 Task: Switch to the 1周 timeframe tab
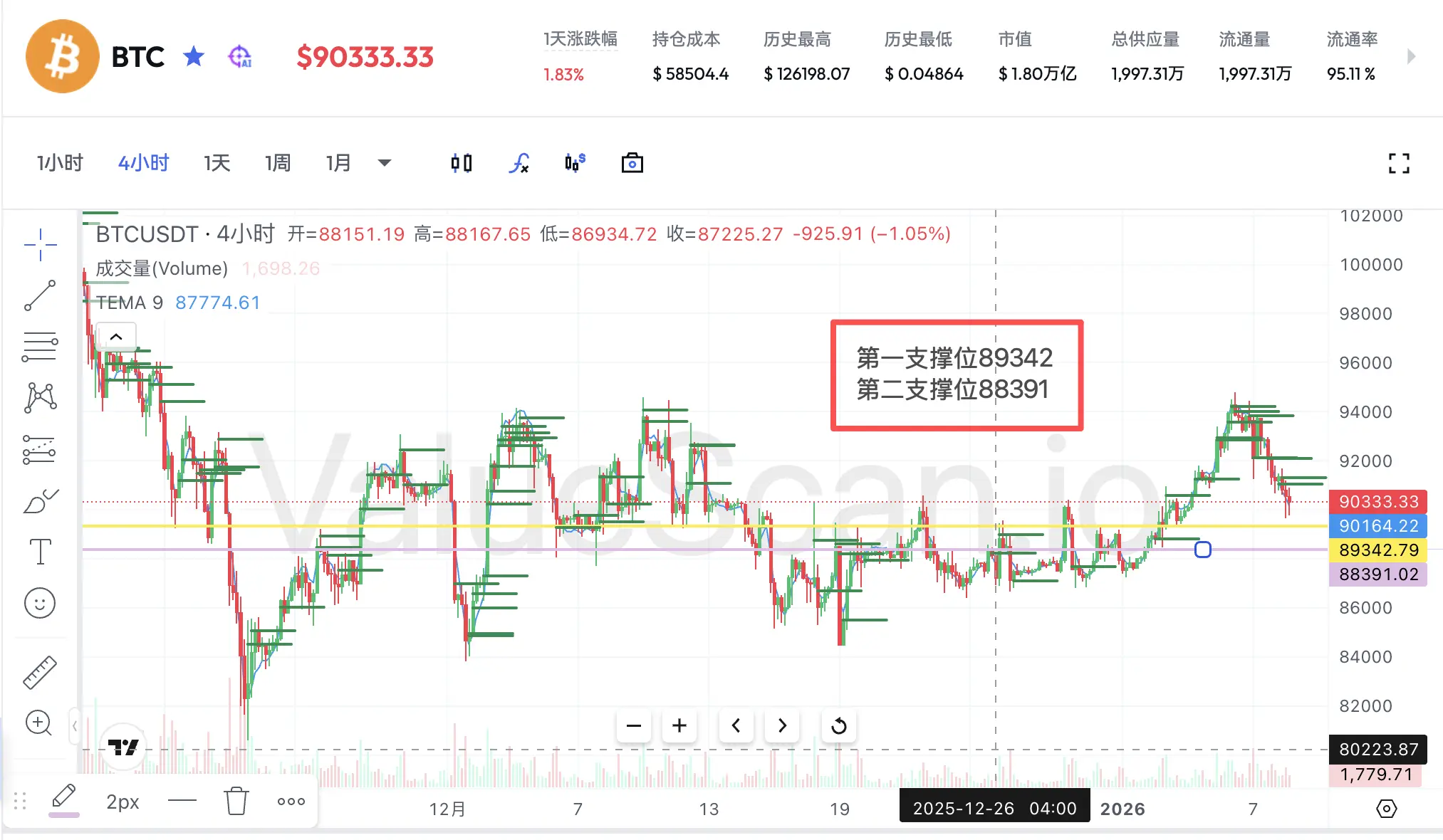coord(278,163)
